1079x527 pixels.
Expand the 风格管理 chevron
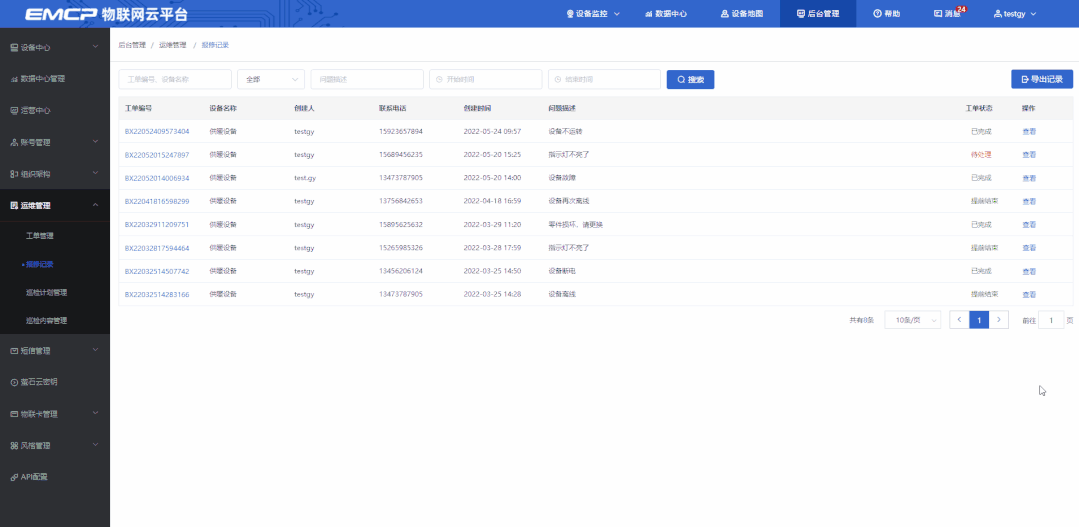(96, 445)
